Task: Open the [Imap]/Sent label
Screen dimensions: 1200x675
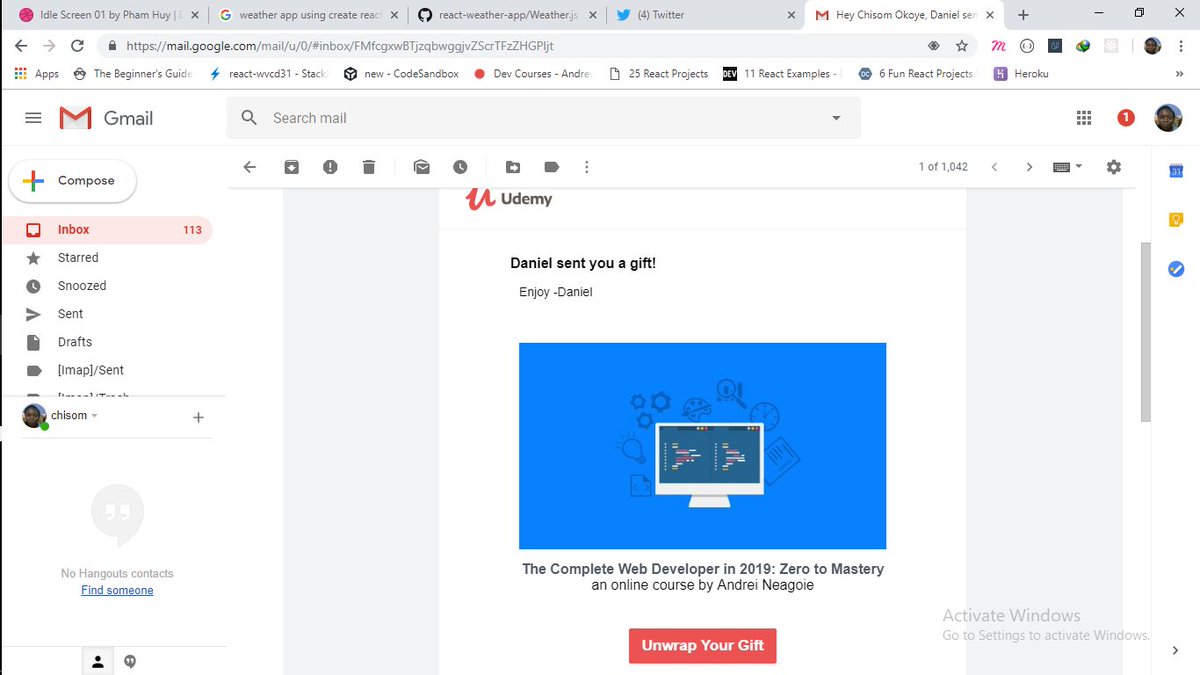Action: coord(107,370)
